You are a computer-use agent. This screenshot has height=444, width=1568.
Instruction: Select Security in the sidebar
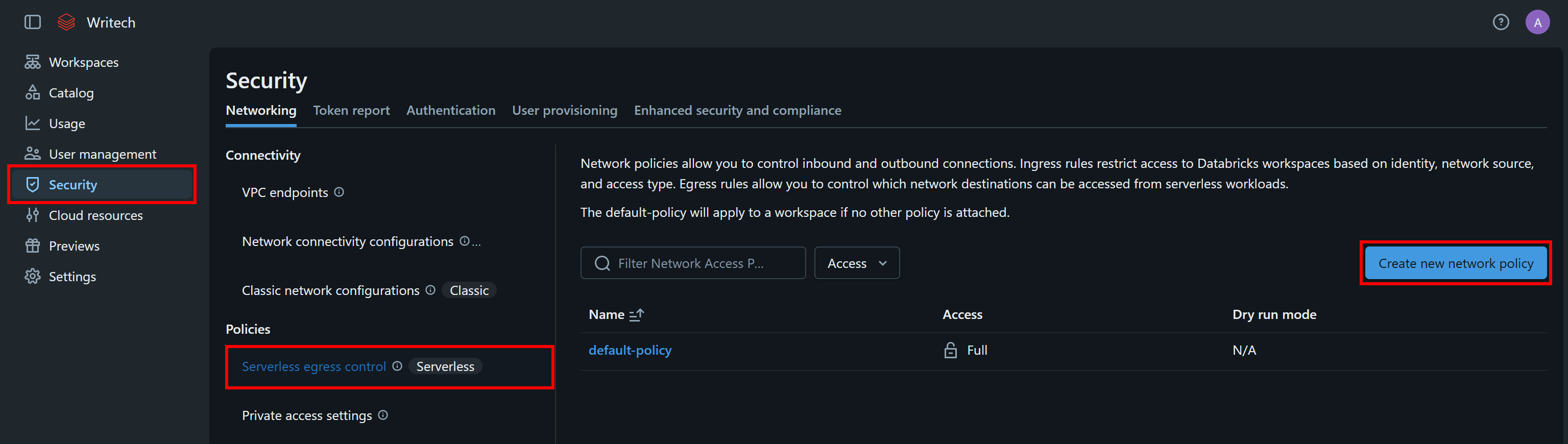(x=102, y=184)
